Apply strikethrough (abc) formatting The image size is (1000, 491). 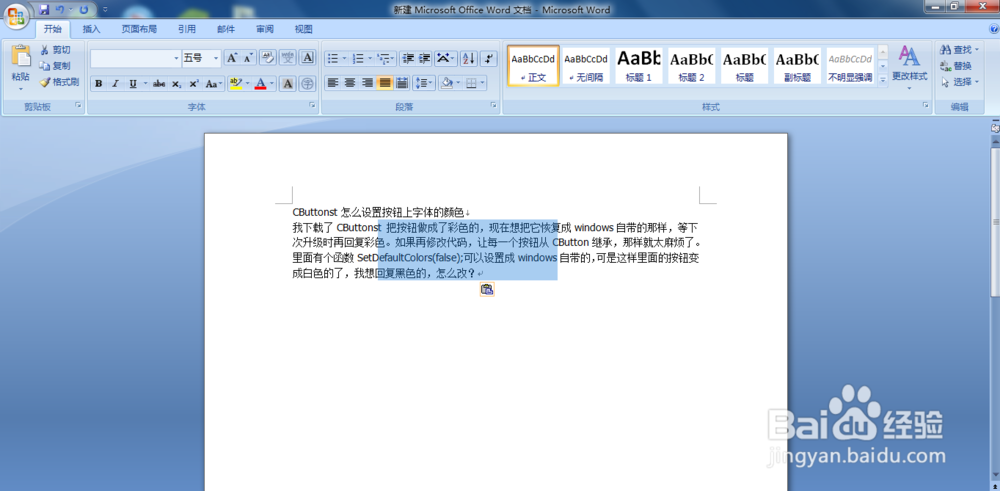159,84
